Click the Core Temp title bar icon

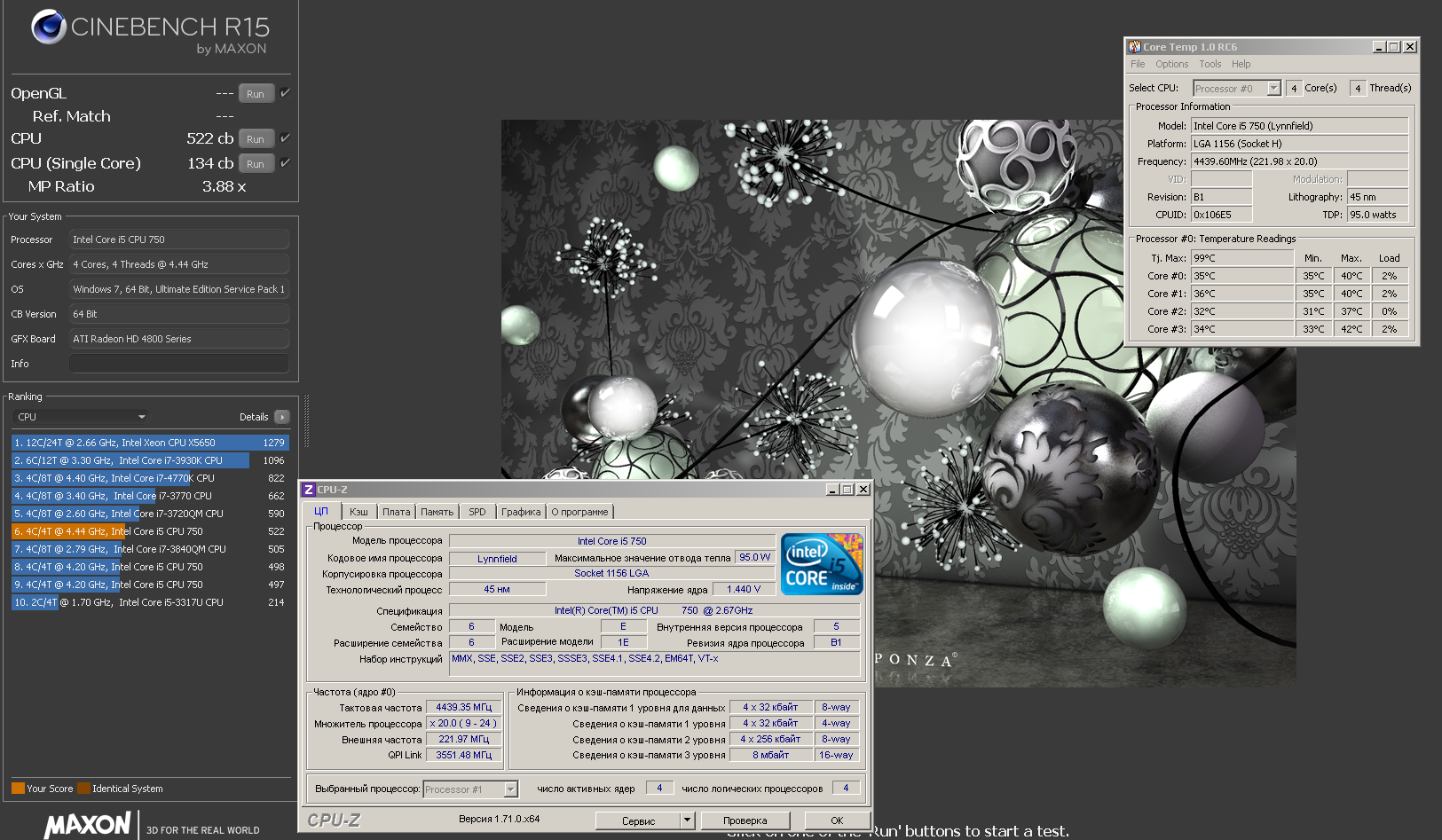click(1135, 47)
